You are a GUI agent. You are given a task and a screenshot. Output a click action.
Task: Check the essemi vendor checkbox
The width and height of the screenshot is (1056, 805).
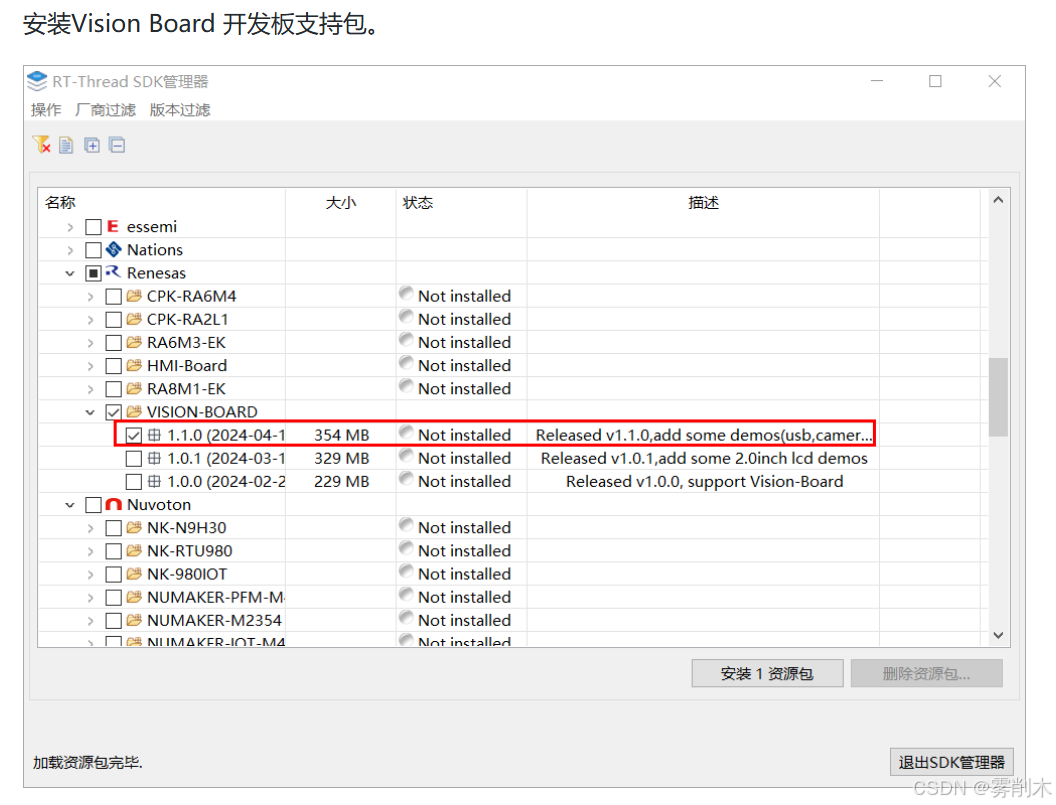[94, 227]
